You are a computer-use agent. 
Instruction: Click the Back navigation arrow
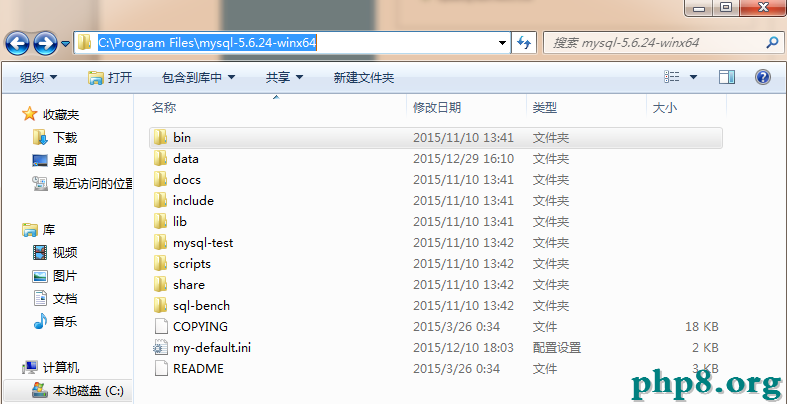17,43
